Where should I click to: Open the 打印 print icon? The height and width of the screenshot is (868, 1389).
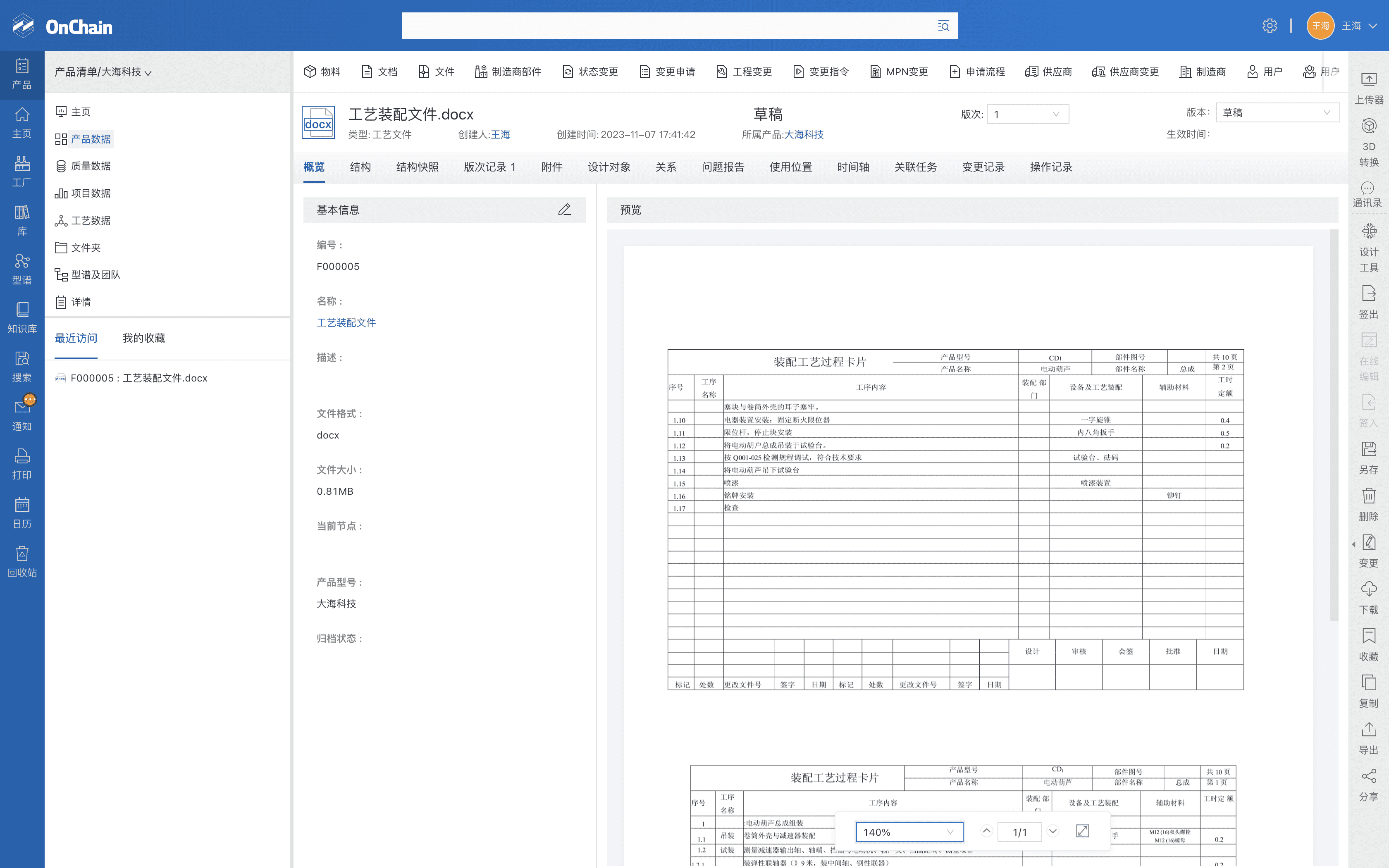(22, 465)
